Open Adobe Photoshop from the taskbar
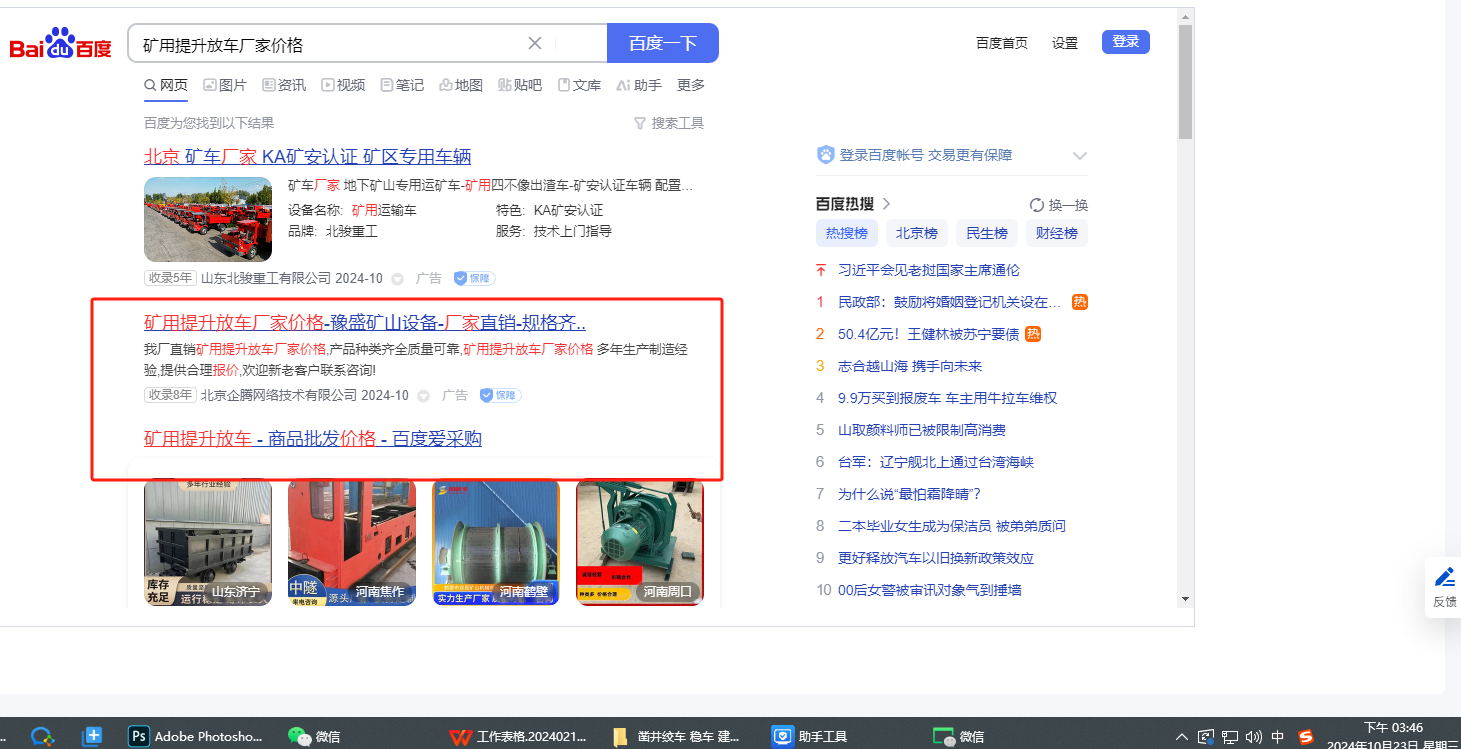 197,736
